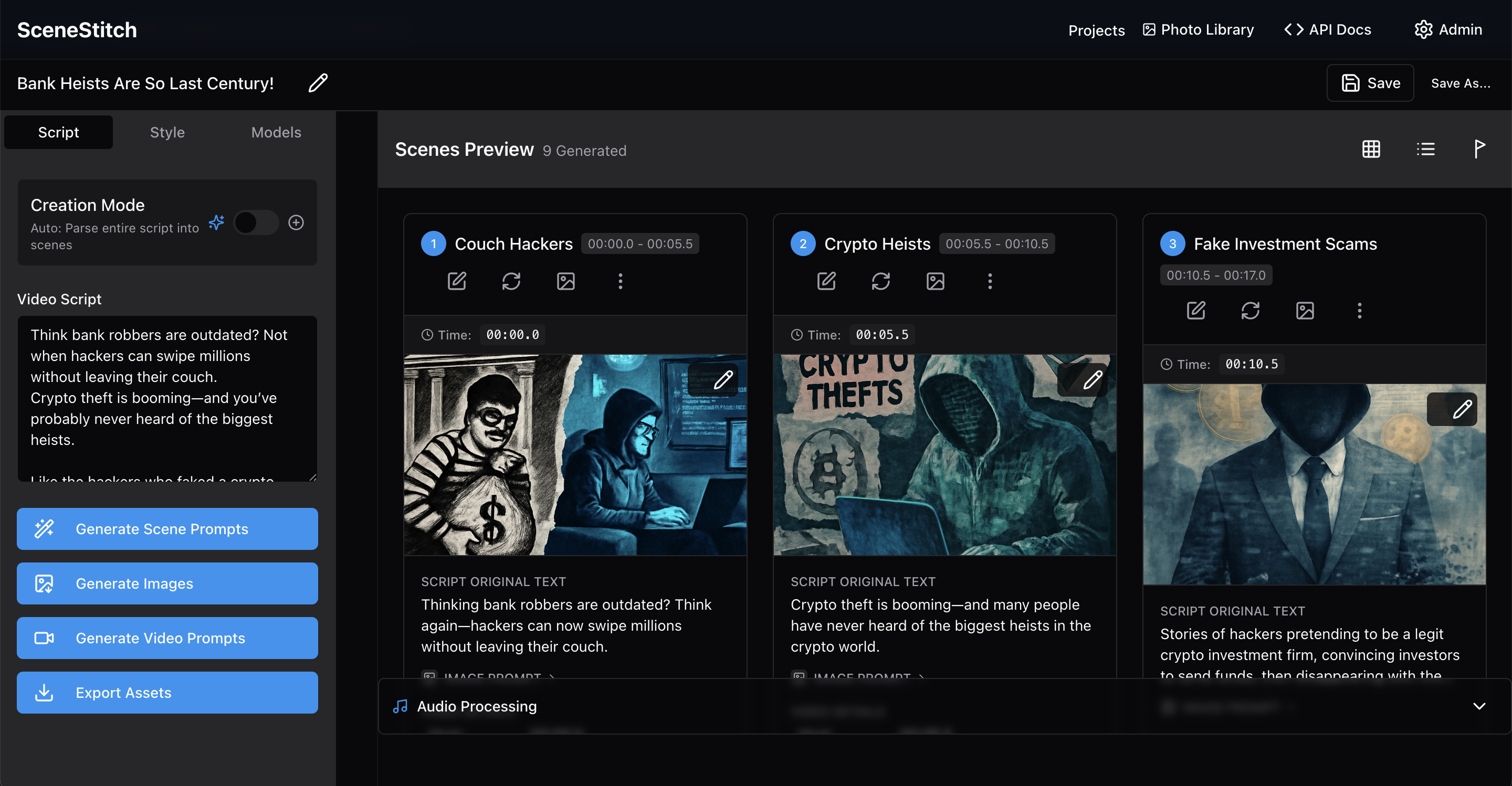1512x786 pixels.
Task: Switch Scenes Preview to grid view
Action: click(1371, 149)
